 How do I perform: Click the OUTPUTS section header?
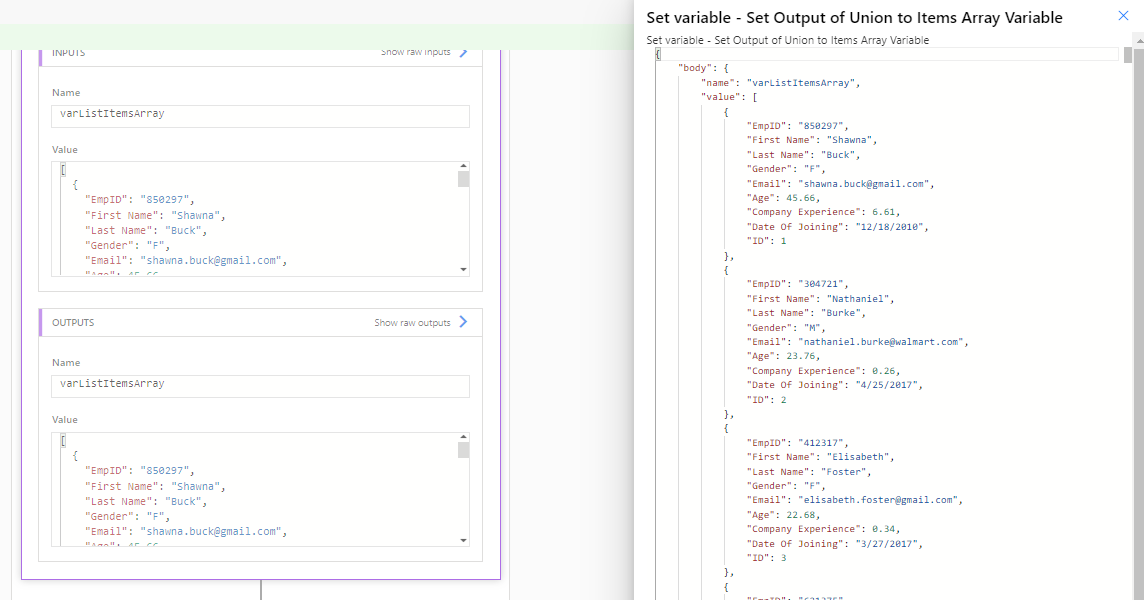click(260, 323)
